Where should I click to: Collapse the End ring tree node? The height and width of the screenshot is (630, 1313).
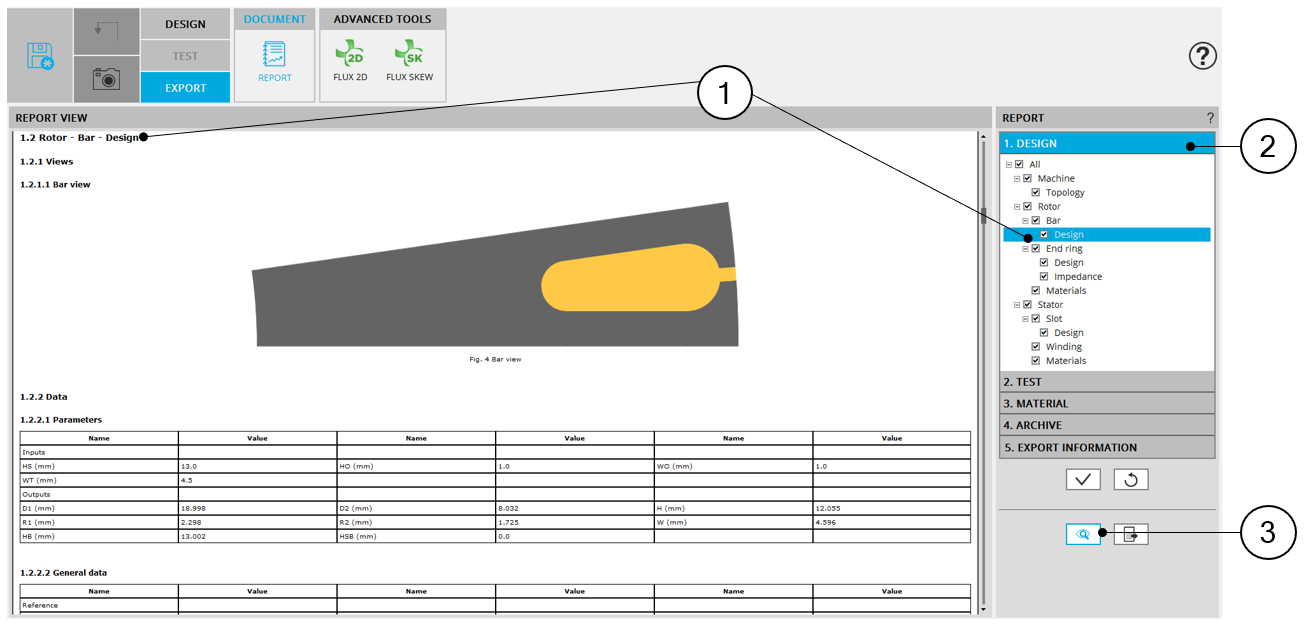coord(1025,249)
